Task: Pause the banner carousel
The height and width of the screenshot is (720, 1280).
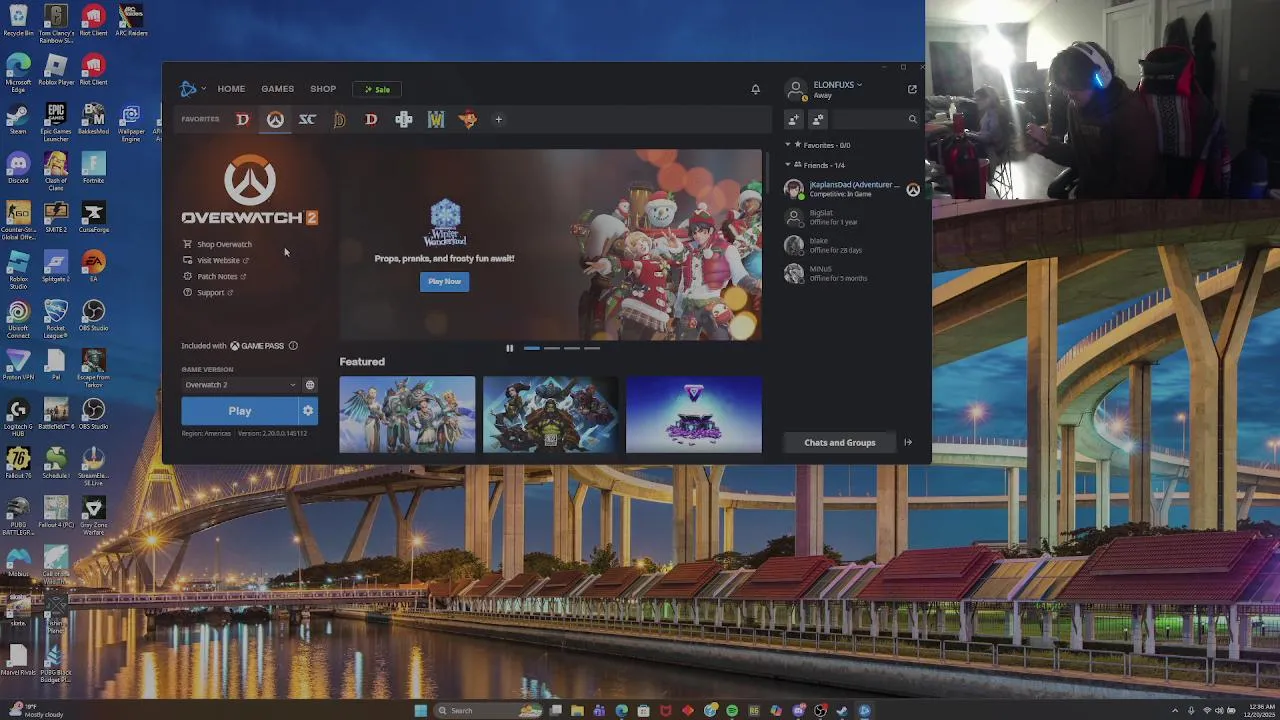Action: coord(509,348)
